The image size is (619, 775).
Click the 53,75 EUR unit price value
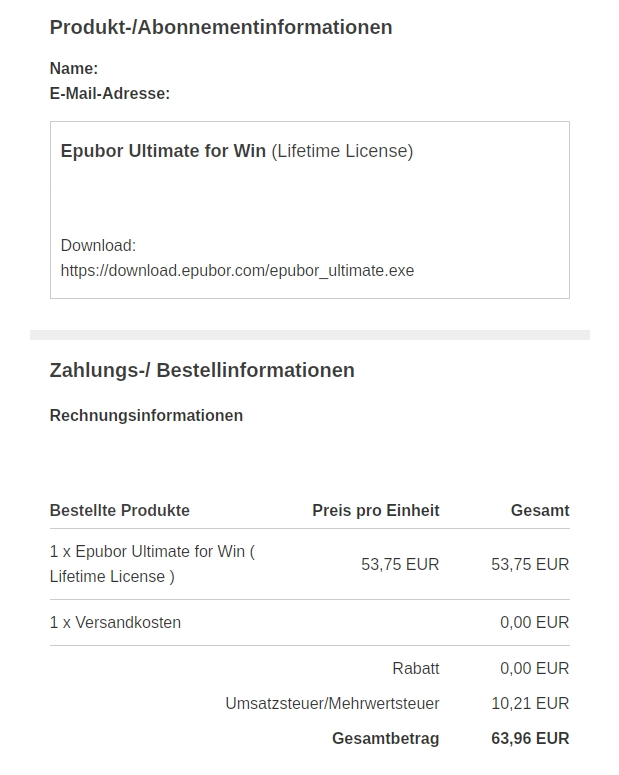click(x=400, y=564)
